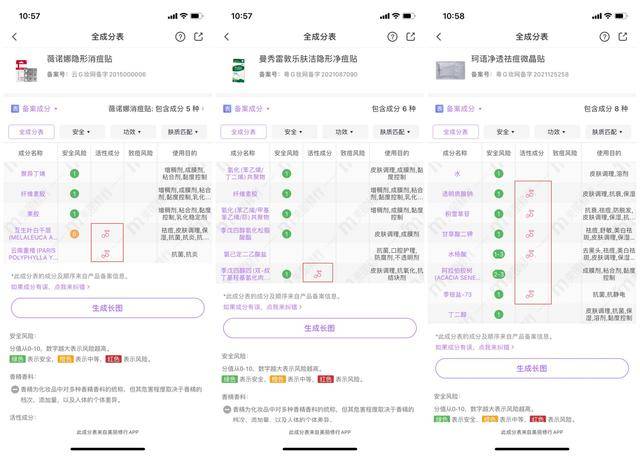Go back using right screen's back arrow
Screen dimensions: 640x458
(x=439, y=37)
